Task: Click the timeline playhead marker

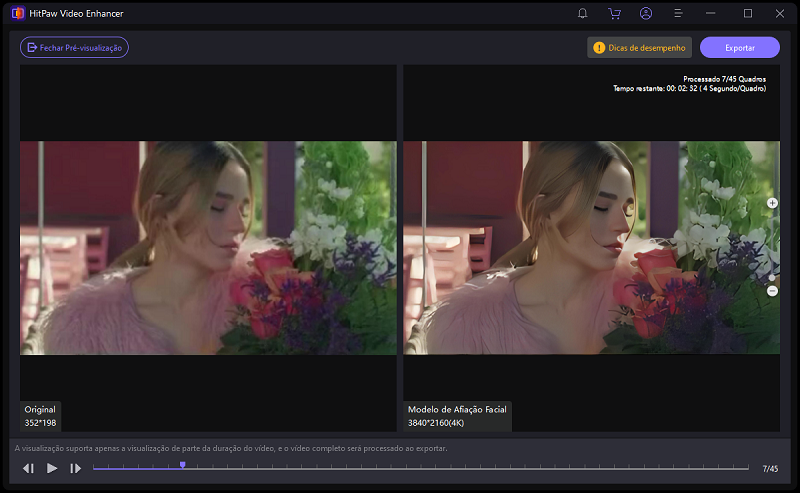Action: pos(182,465)
